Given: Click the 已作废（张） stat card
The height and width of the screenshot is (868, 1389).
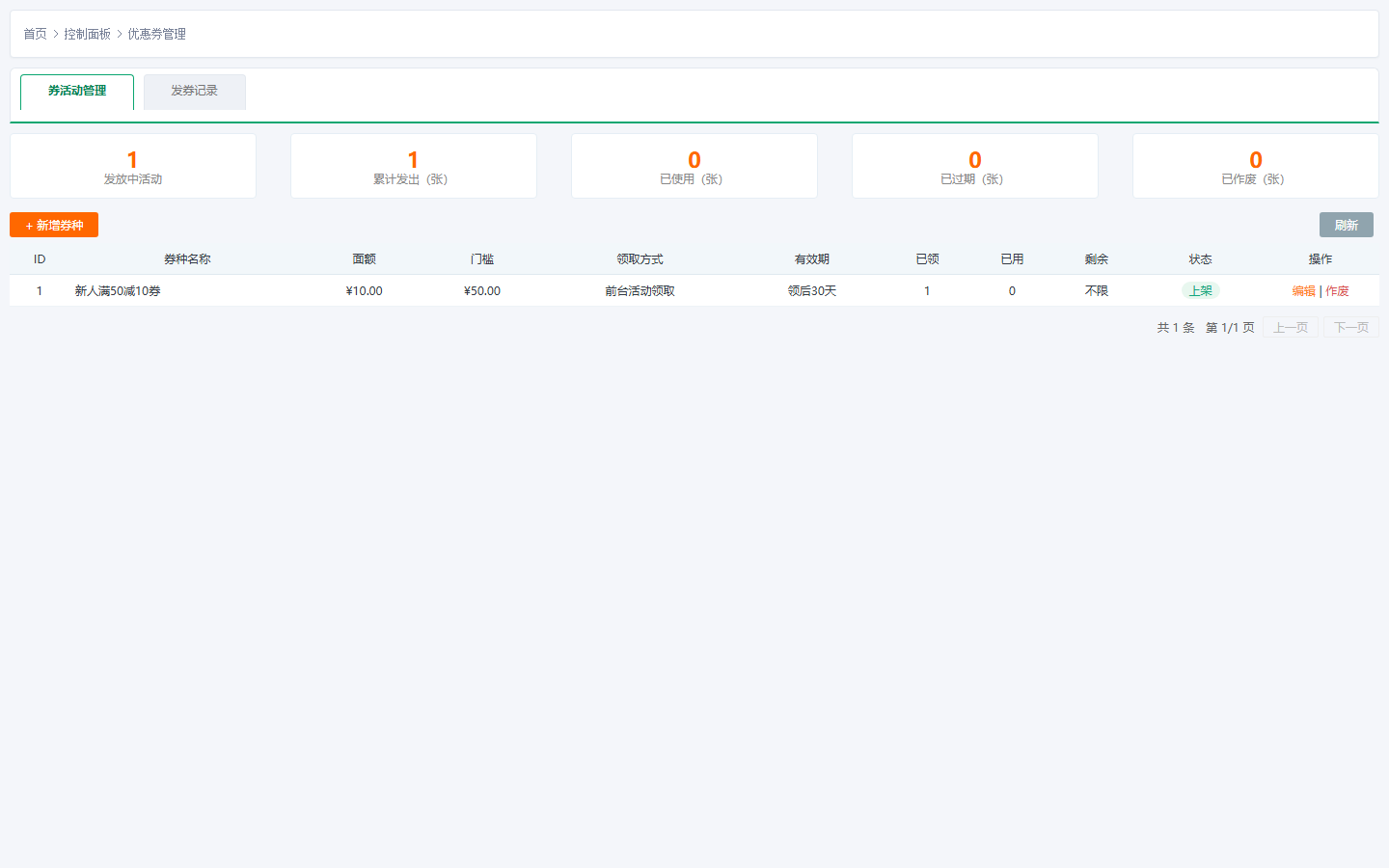Looking at the screenshot, I should click(1256, 166).
